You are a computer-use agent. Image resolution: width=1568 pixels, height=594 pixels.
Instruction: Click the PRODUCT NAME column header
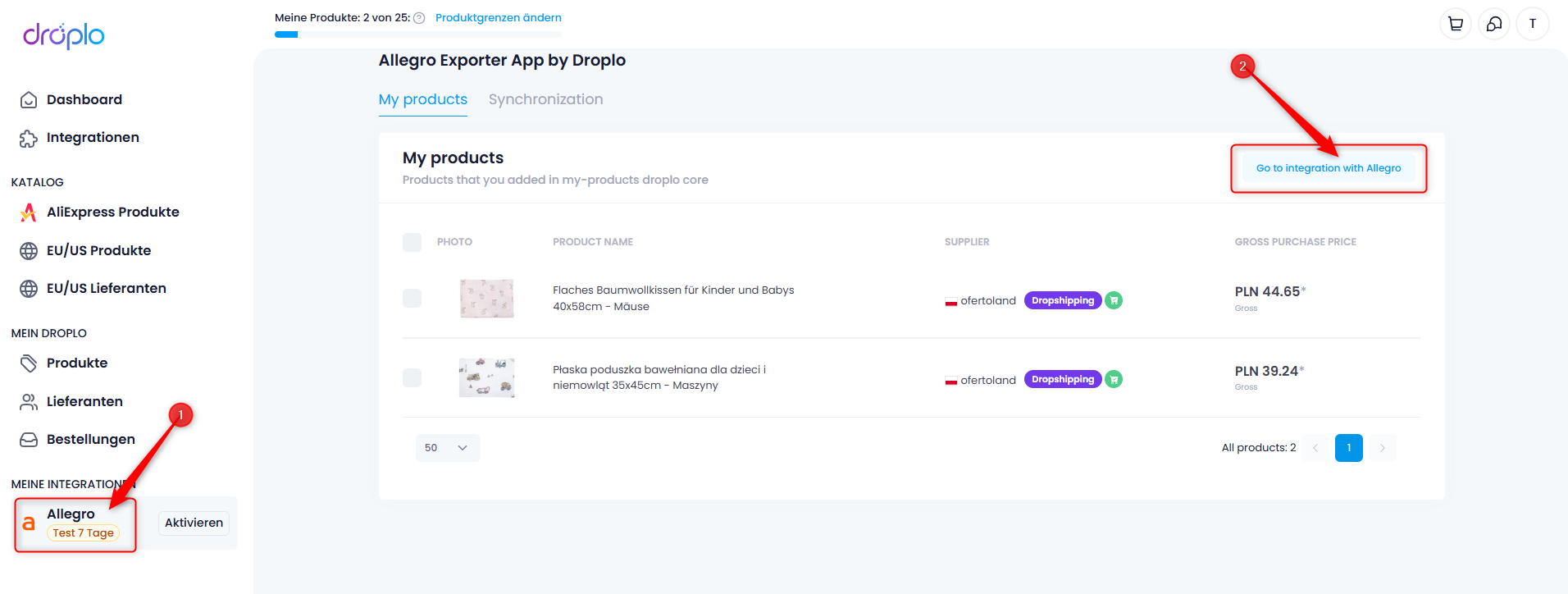(593, 242)
